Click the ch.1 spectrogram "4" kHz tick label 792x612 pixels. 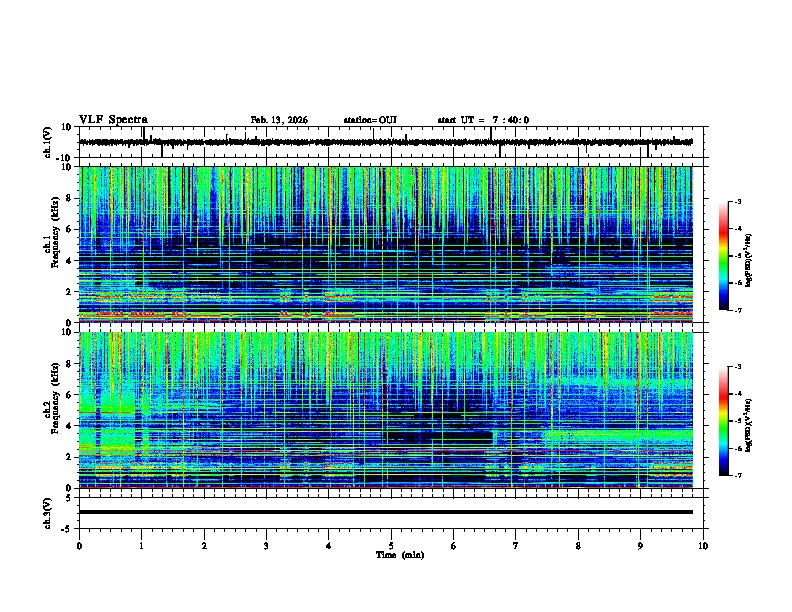click(x=69, y=261)
